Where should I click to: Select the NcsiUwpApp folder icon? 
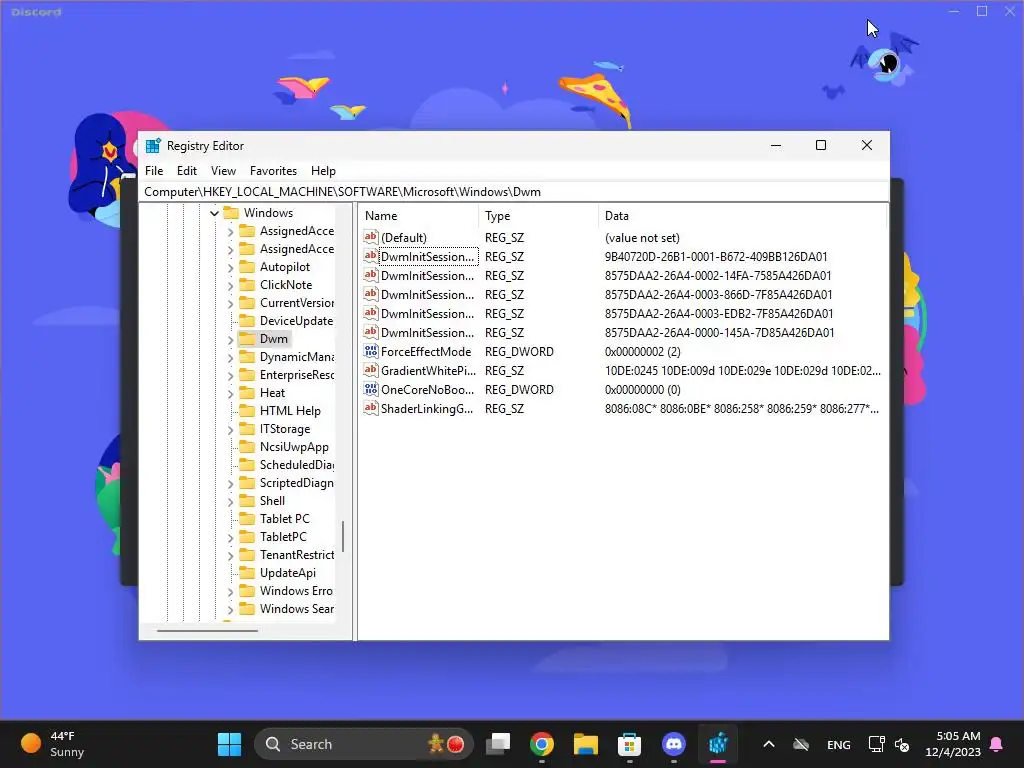tap(247, 447)
